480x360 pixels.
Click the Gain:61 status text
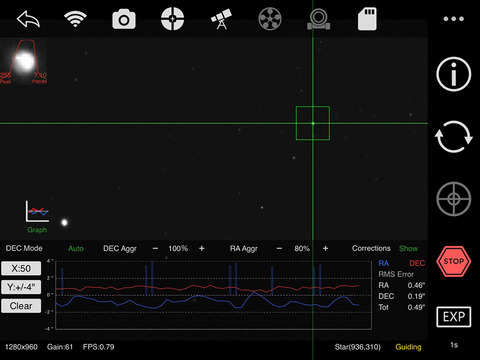60,347
